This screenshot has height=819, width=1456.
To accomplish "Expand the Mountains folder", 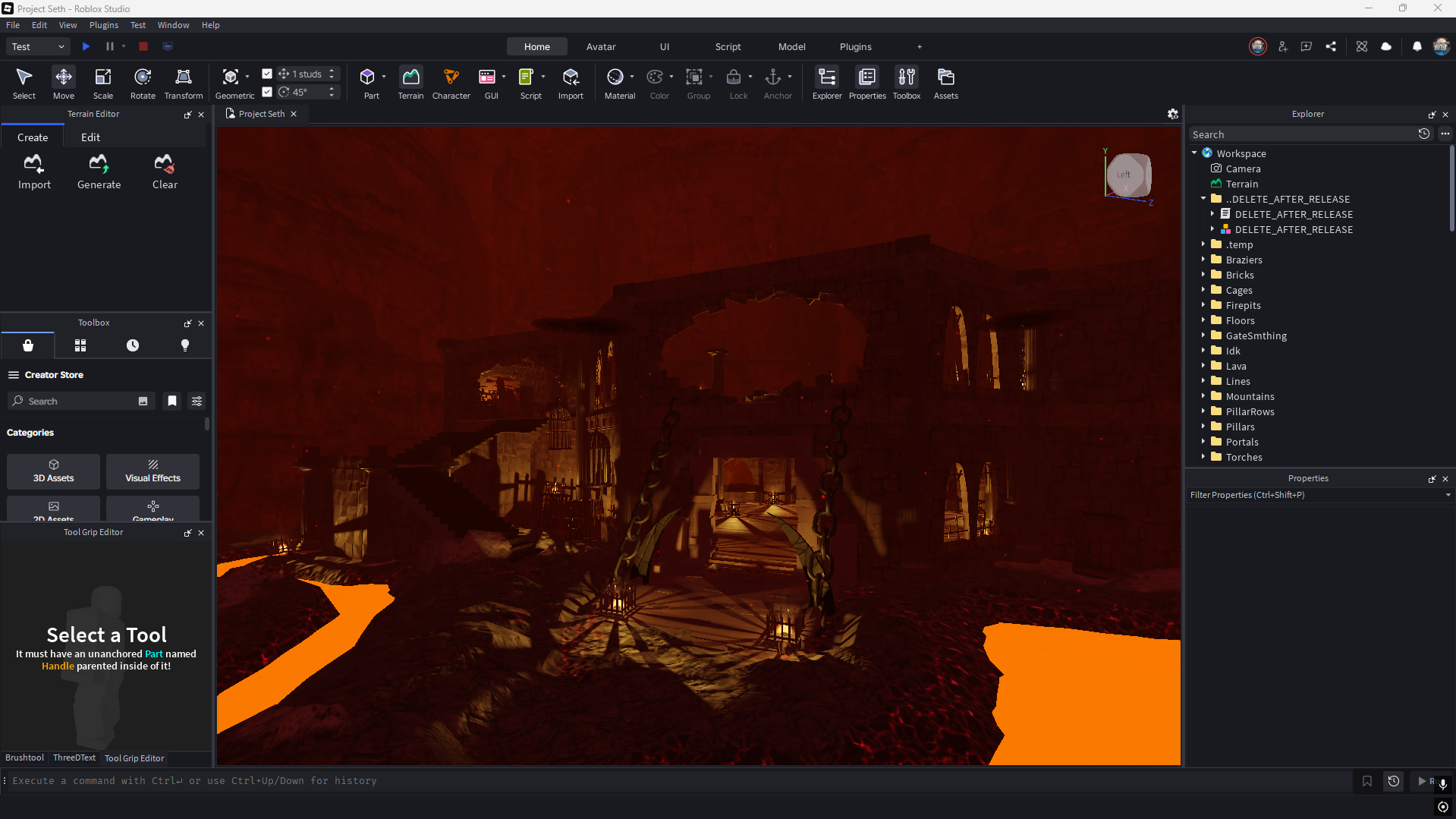I will [x=1203, y=396].
